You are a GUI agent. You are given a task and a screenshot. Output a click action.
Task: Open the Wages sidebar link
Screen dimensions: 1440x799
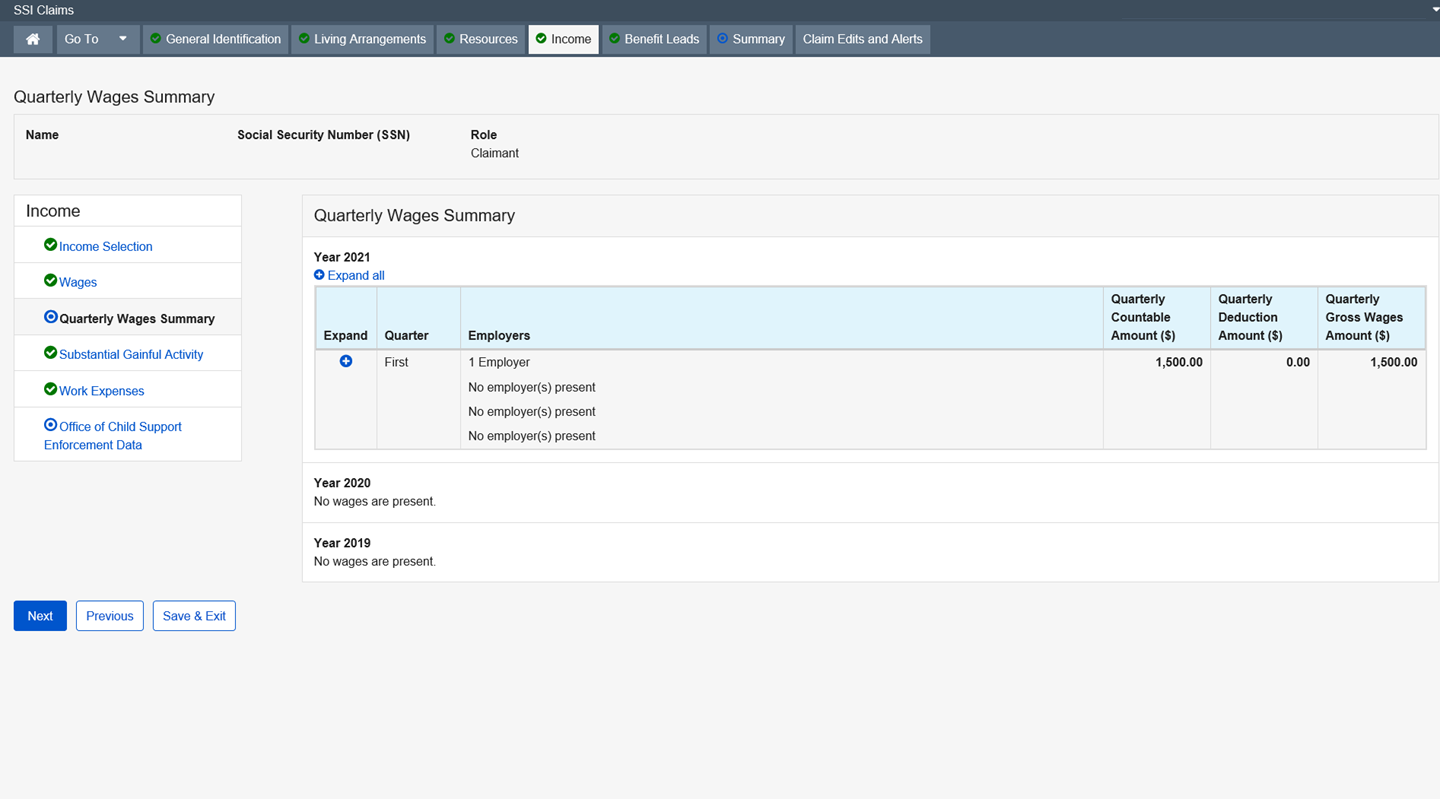point(78,283)
